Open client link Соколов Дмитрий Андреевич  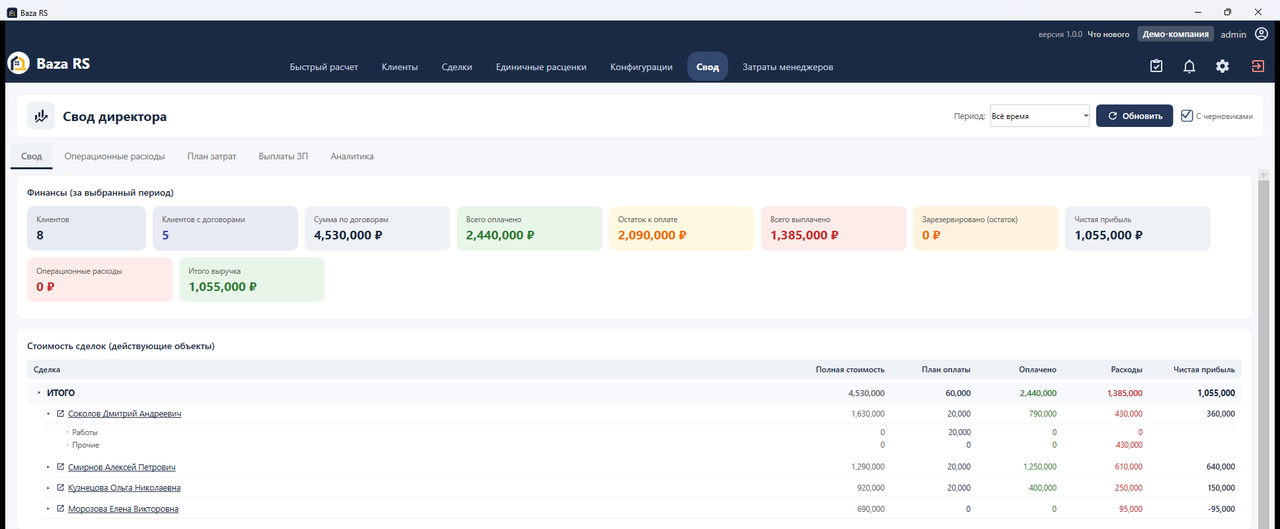pyautogui.click(x=125, y=413)
